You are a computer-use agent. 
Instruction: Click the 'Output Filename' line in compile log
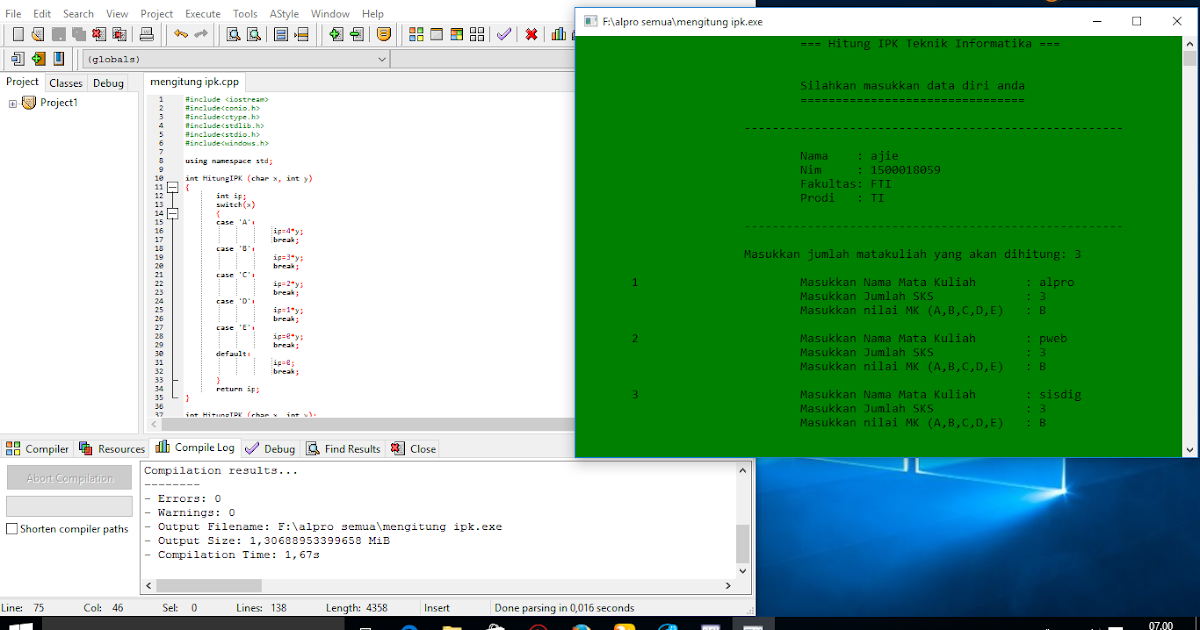(323, 526)
